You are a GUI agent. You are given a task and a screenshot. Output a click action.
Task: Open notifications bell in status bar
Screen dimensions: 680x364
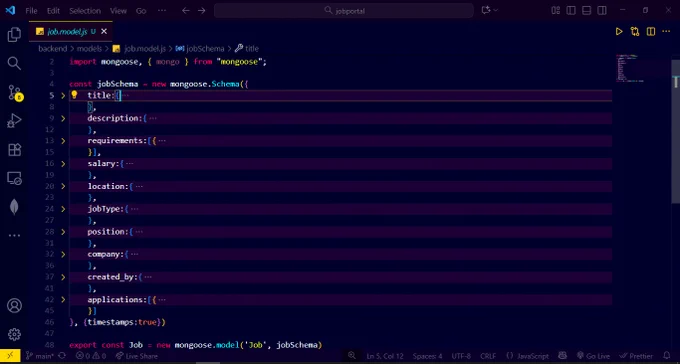click(667, 356)
